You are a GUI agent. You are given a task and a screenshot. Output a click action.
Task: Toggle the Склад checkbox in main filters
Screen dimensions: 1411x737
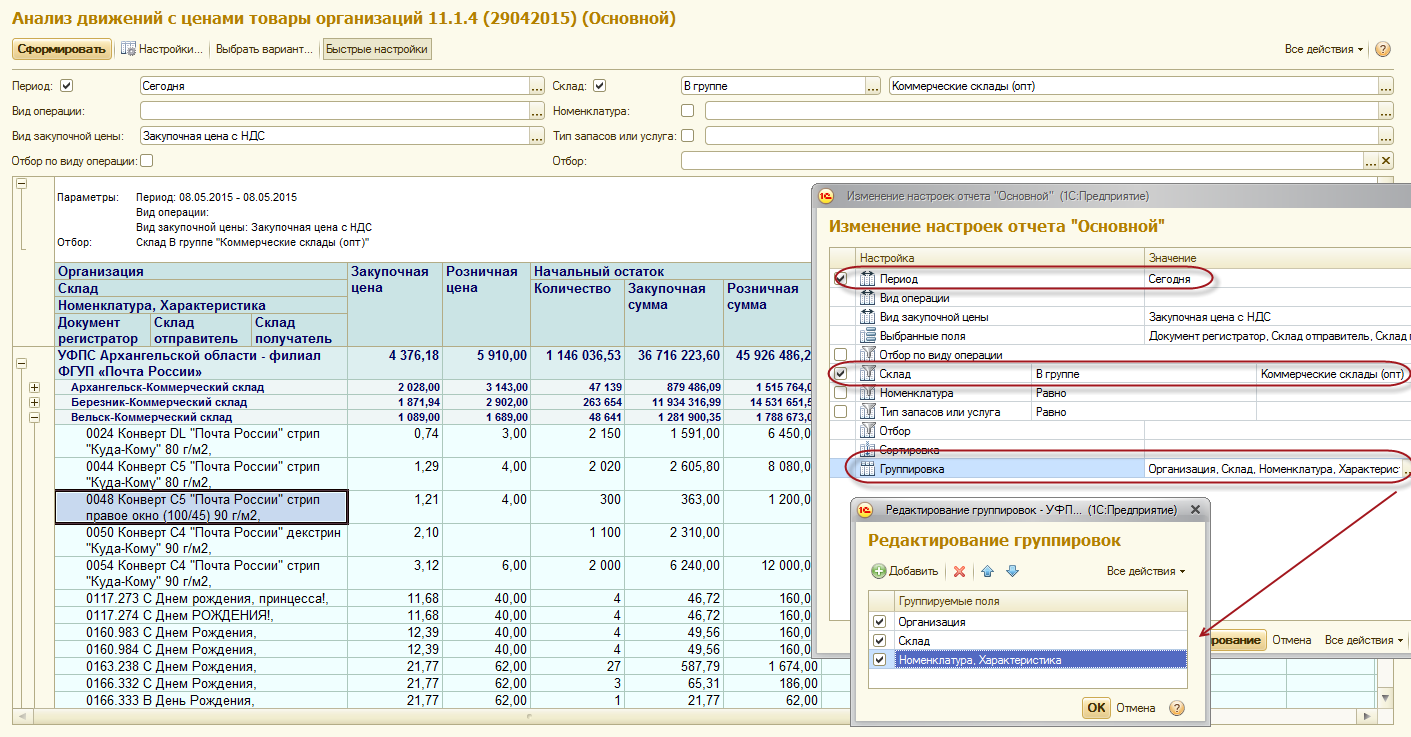tap(600, 86)
